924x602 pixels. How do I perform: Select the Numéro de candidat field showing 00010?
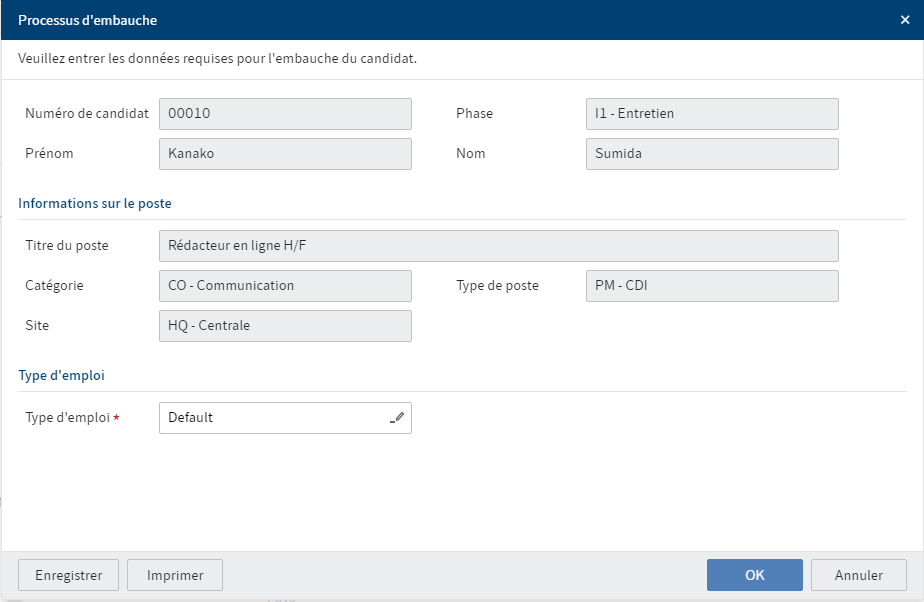(x=285, y=114)
